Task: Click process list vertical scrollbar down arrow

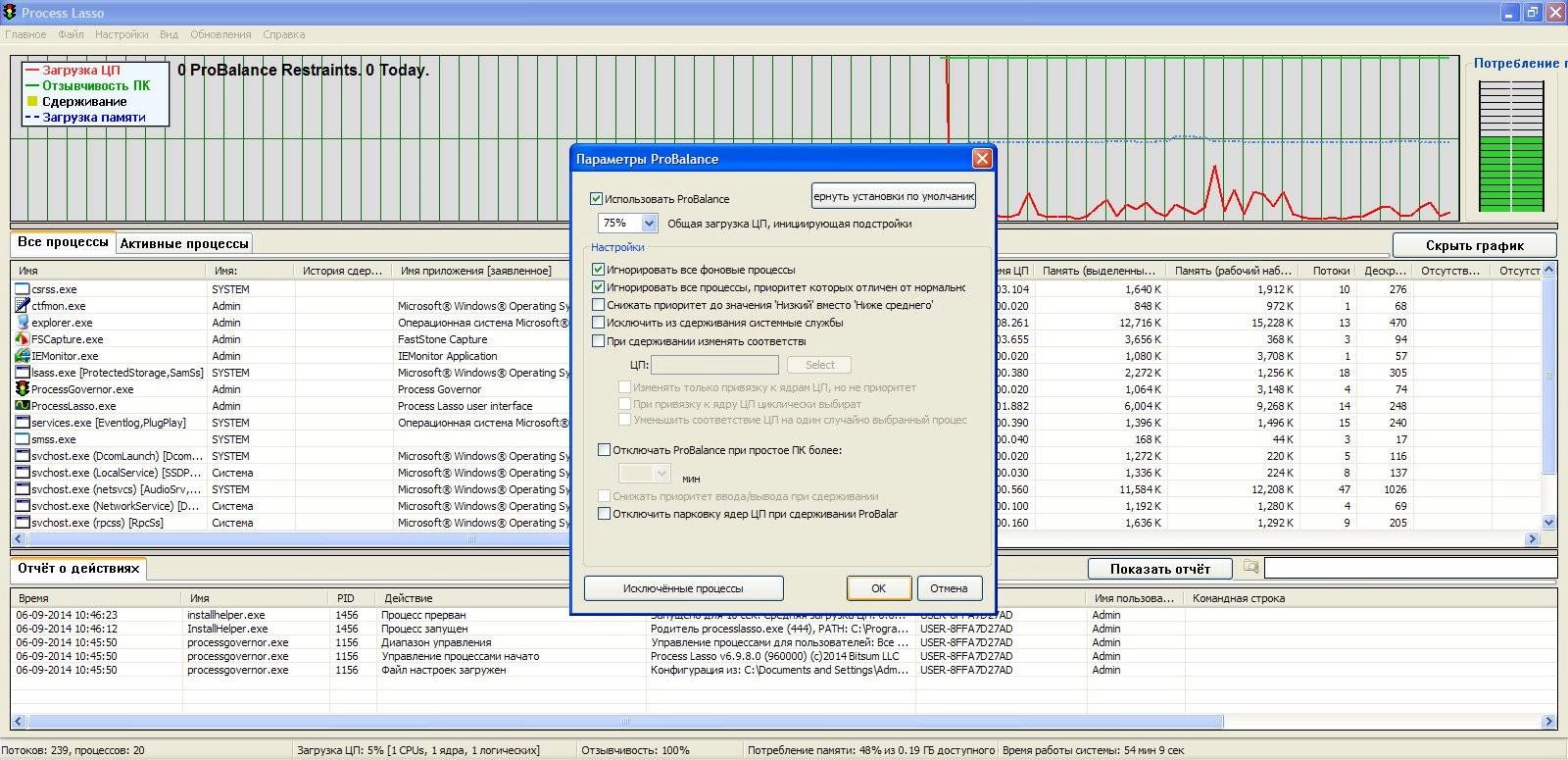Action: (1549, 523)
